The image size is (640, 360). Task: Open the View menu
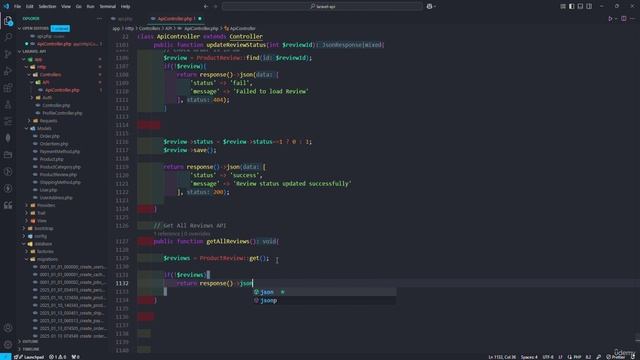tap(66, 7)
